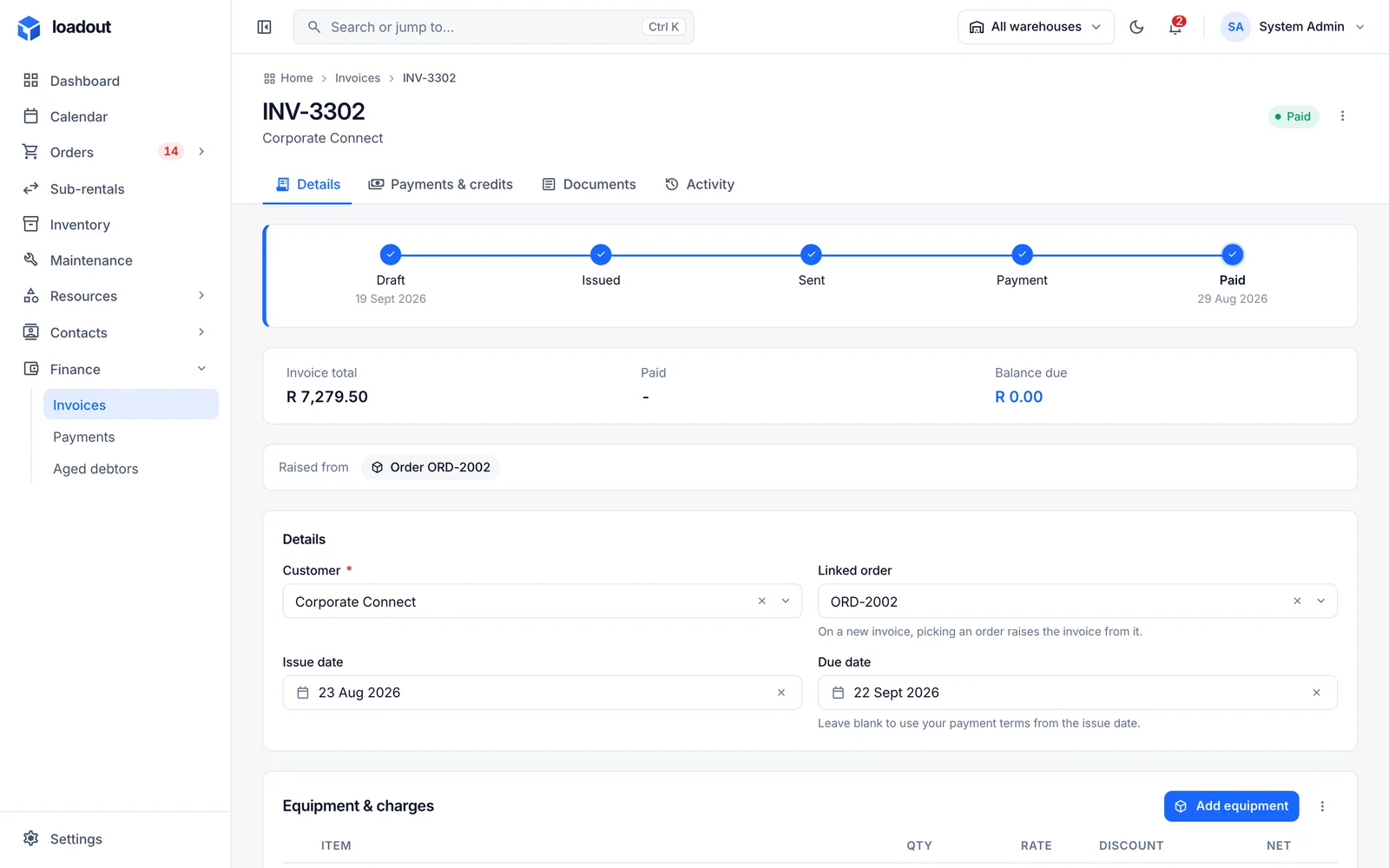Image resolution: width=1389 pixels, height=868 pixels.
Task: Clear the Customer field value
Action: click(761, 601)
